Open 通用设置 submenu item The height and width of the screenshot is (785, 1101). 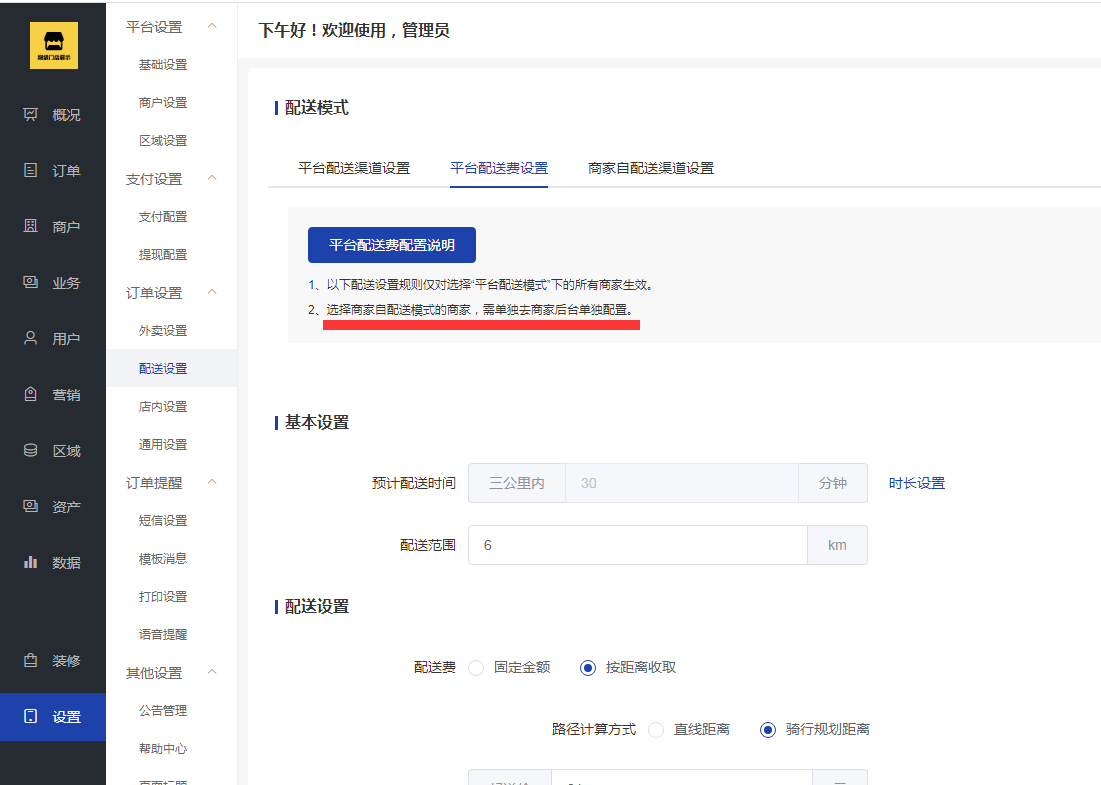pos(163,444)
